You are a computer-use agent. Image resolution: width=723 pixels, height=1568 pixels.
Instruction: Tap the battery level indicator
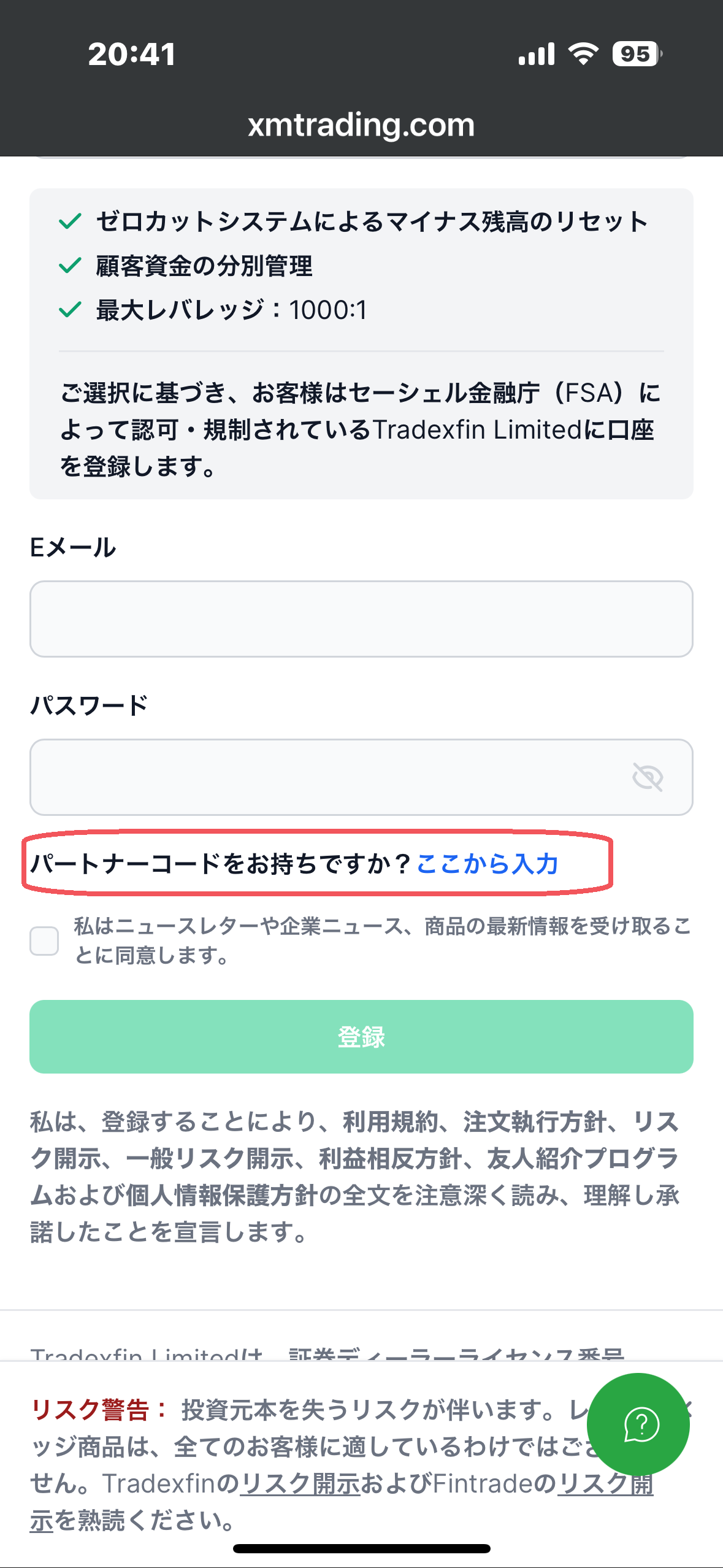point(636,54)
